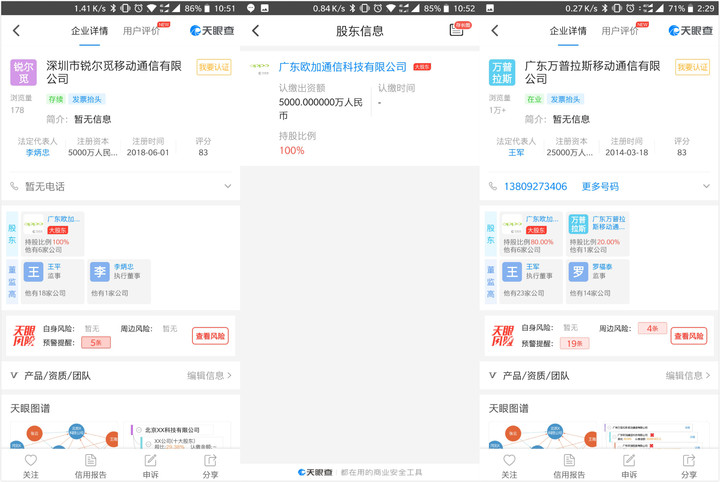Tap back arrow on 深圳市锐尔觅 company page
This screenshot has height=482, width=720.
[x=17, y=31]
